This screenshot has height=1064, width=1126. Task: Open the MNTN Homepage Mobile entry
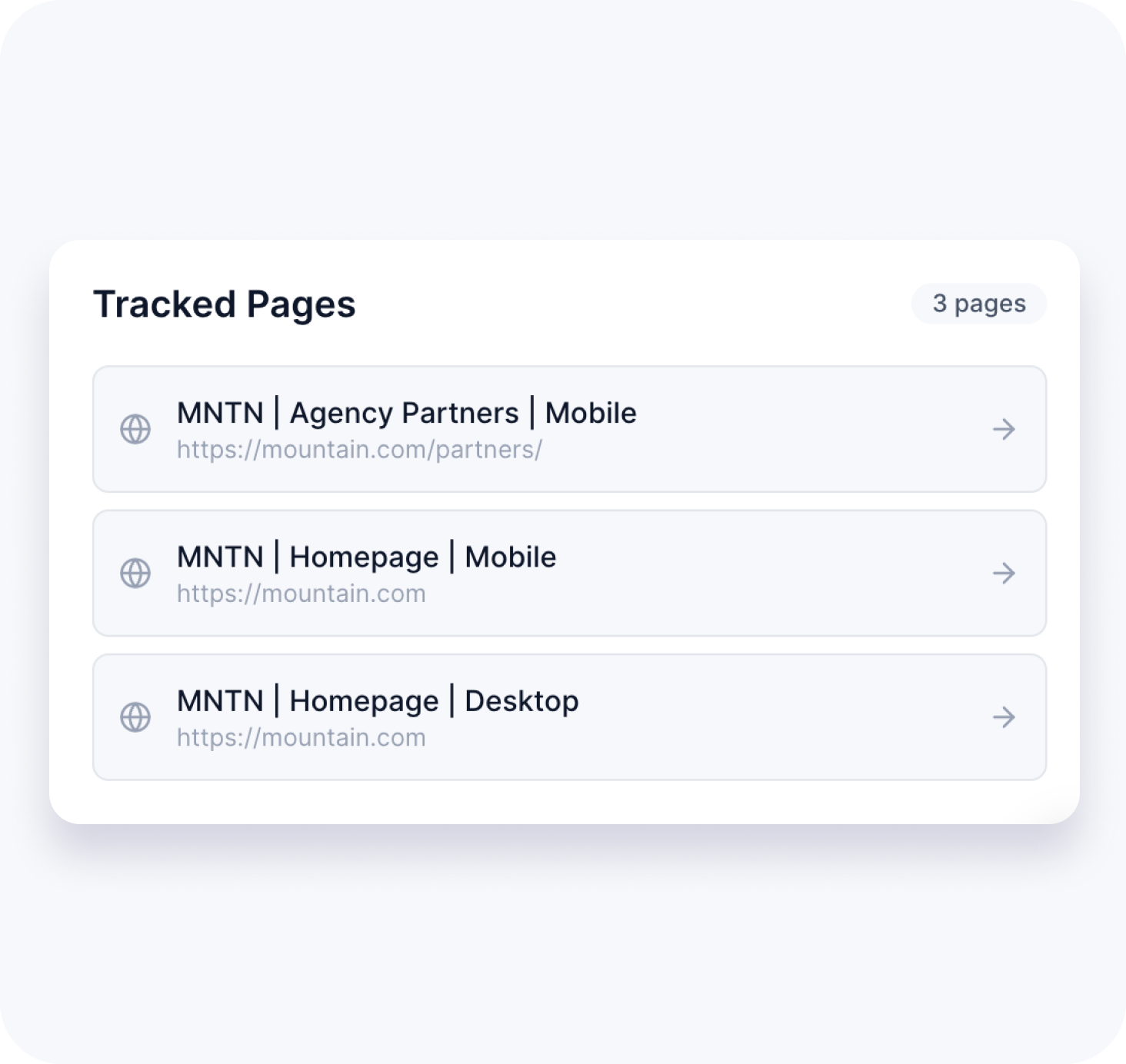[x=1004, y=573]
